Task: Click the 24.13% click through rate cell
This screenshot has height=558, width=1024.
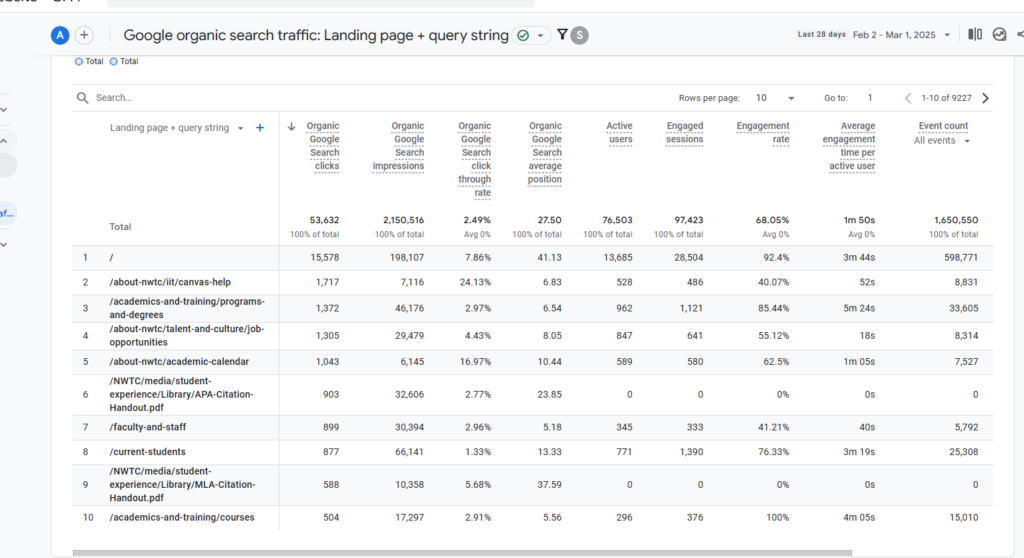Action: coord(475,282)
